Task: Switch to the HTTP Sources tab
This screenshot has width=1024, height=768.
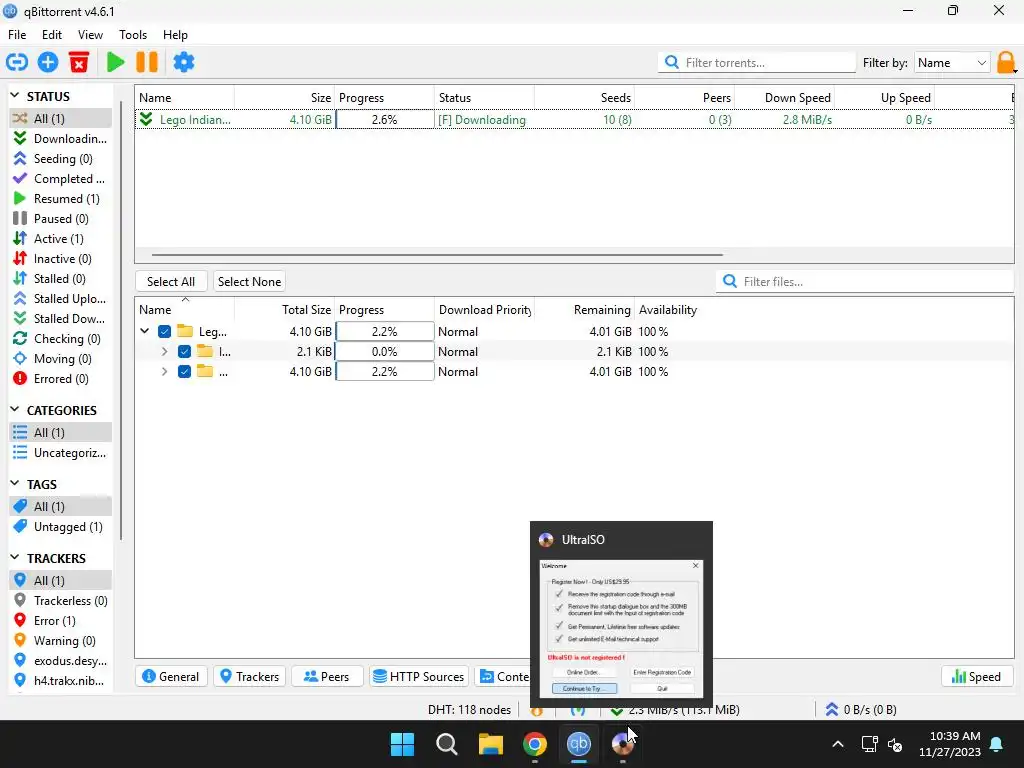Action: [x=419, y=677]
